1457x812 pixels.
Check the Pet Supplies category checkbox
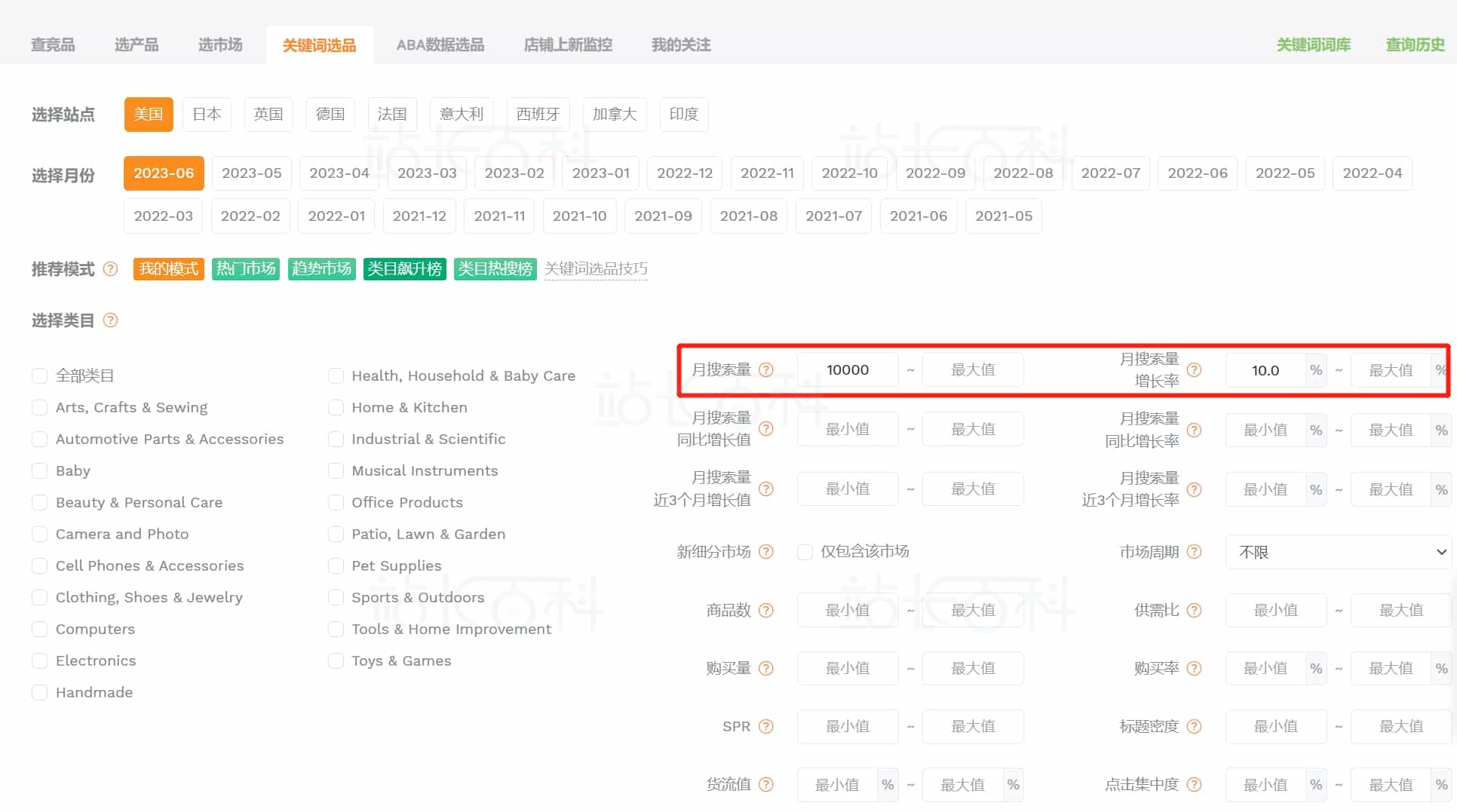pos(336,565)
